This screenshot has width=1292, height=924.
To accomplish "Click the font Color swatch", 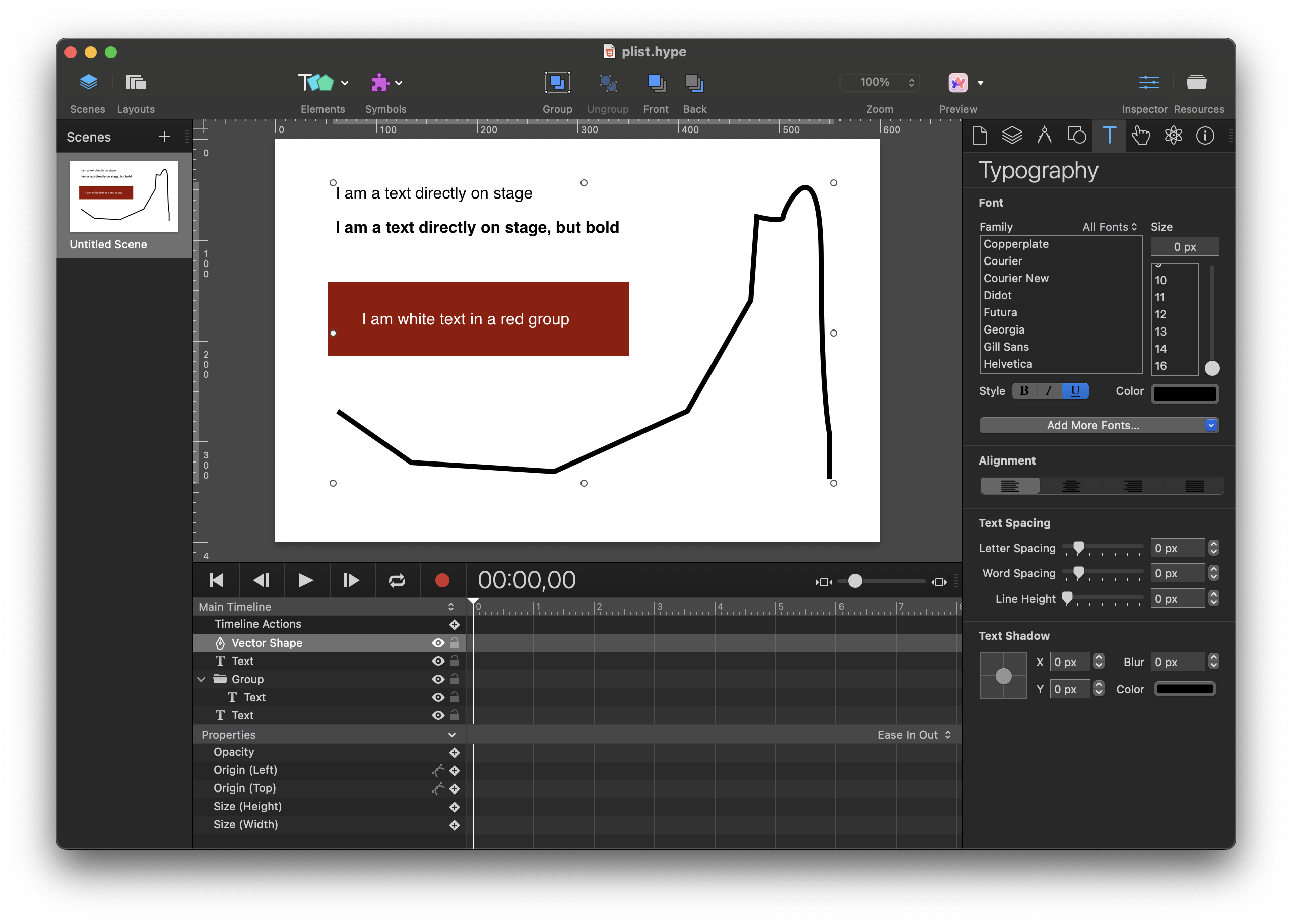I will tap(1185, 393).
